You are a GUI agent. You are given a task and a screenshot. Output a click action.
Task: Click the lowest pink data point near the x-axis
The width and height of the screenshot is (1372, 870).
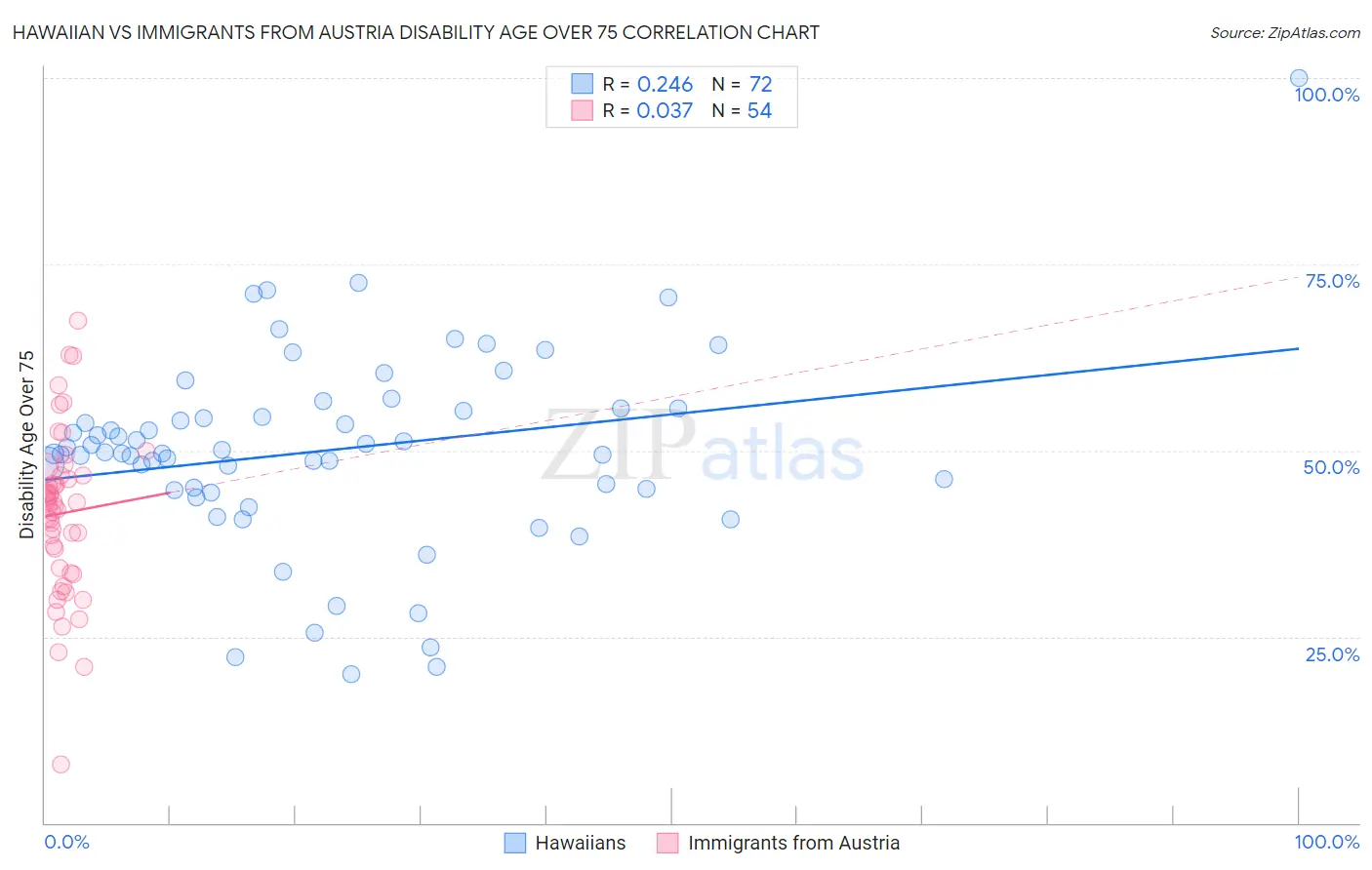pos(61,765)
